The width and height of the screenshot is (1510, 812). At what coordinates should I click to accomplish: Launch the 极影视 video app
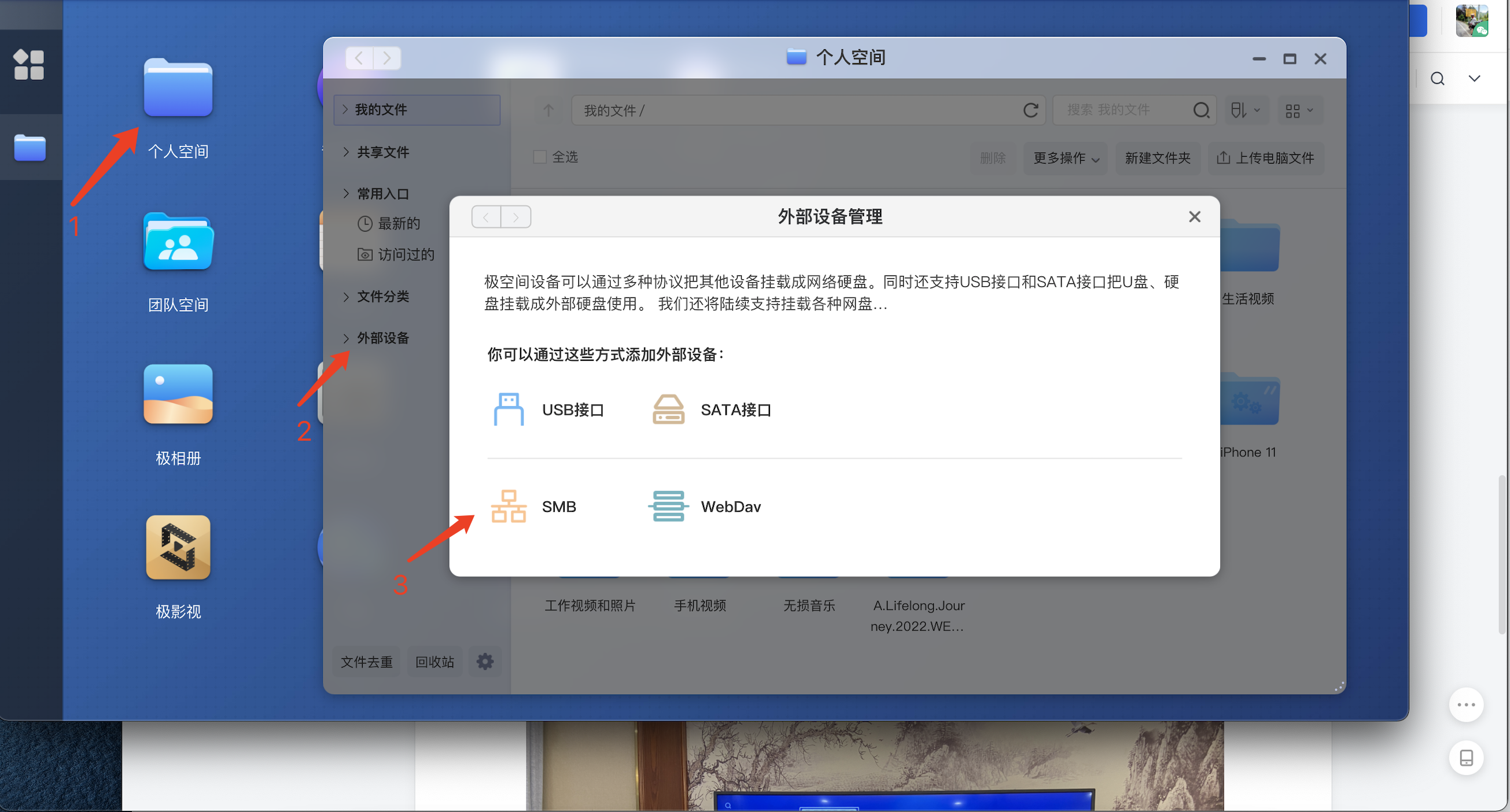click(x=178, y=547)
